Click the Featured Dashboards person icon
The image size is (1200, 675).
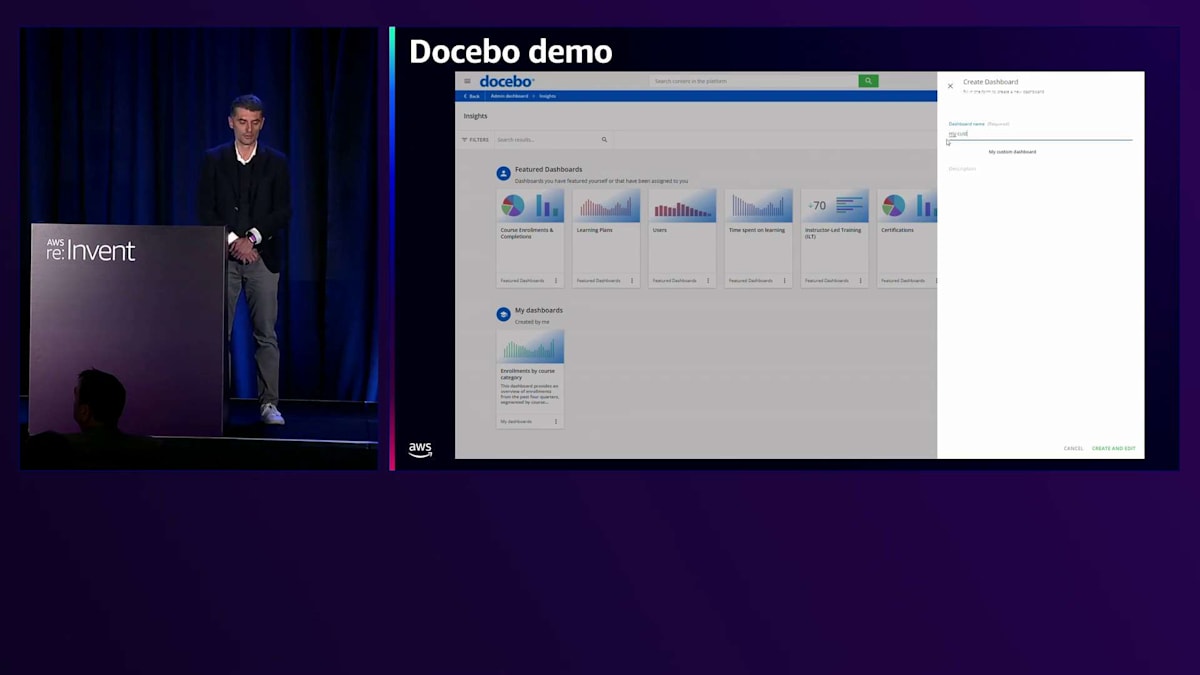tap(504, 174)
